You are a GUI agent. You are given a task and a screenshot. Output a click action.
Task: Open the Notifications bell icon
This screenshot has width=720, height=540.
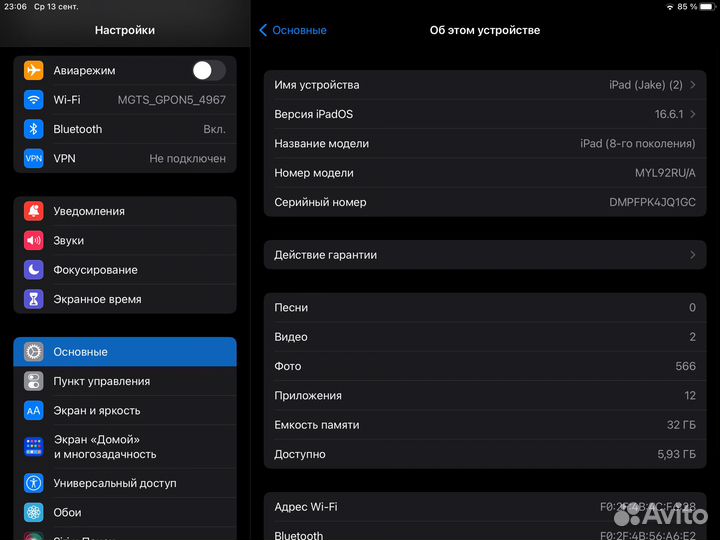coord(34,211)
